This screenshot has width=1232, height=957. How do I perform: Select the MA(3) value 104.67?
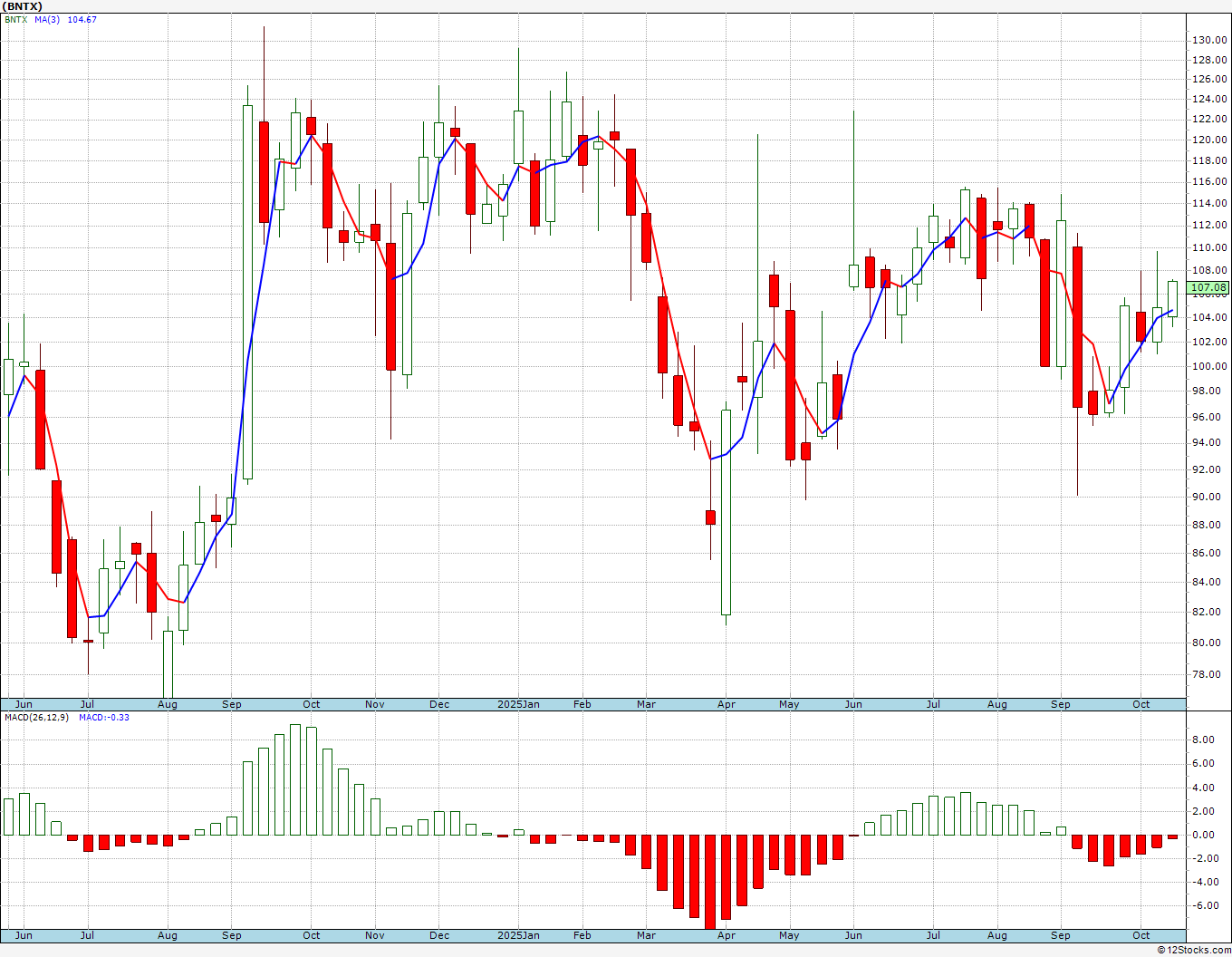coord(82,19)
